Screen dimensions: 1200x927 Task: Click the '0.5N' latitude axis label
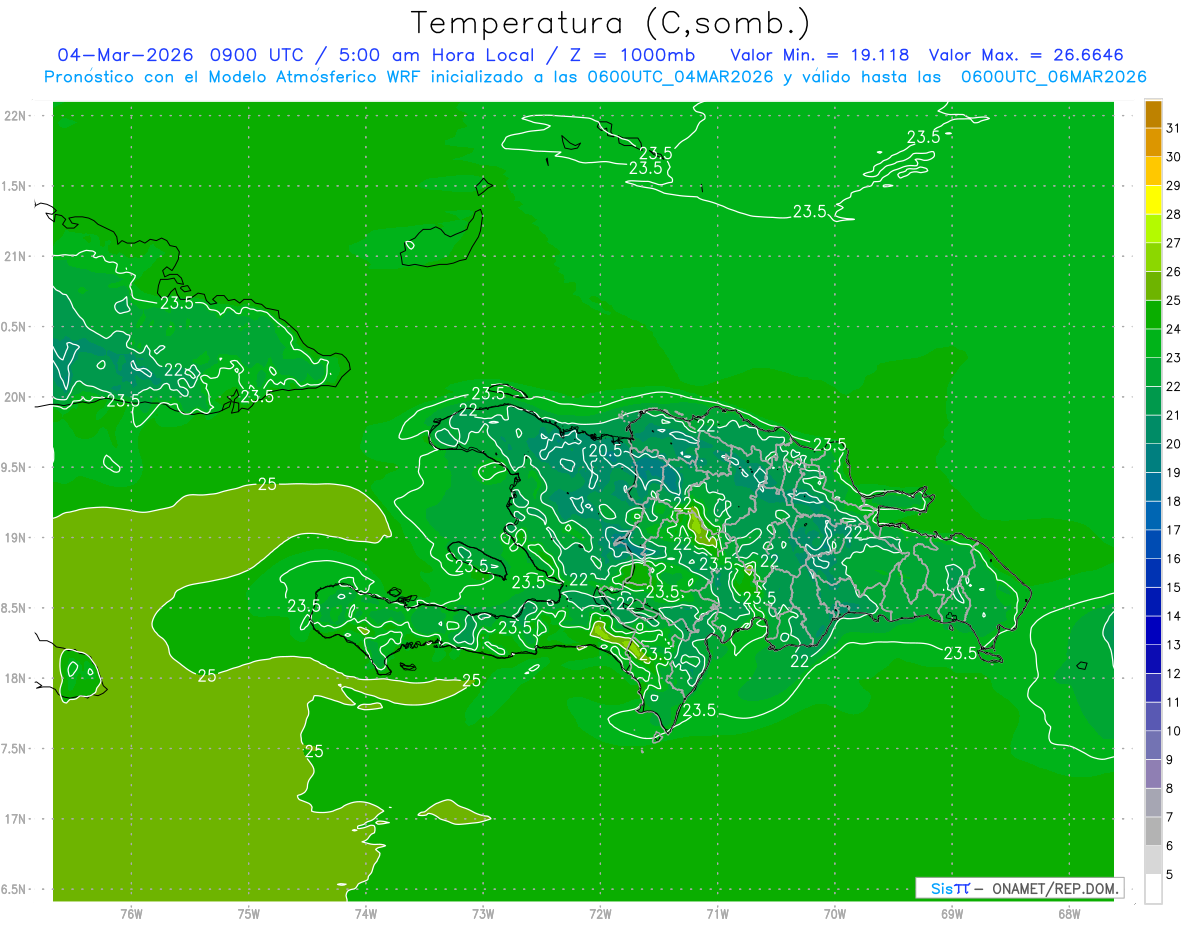[15, 327]
